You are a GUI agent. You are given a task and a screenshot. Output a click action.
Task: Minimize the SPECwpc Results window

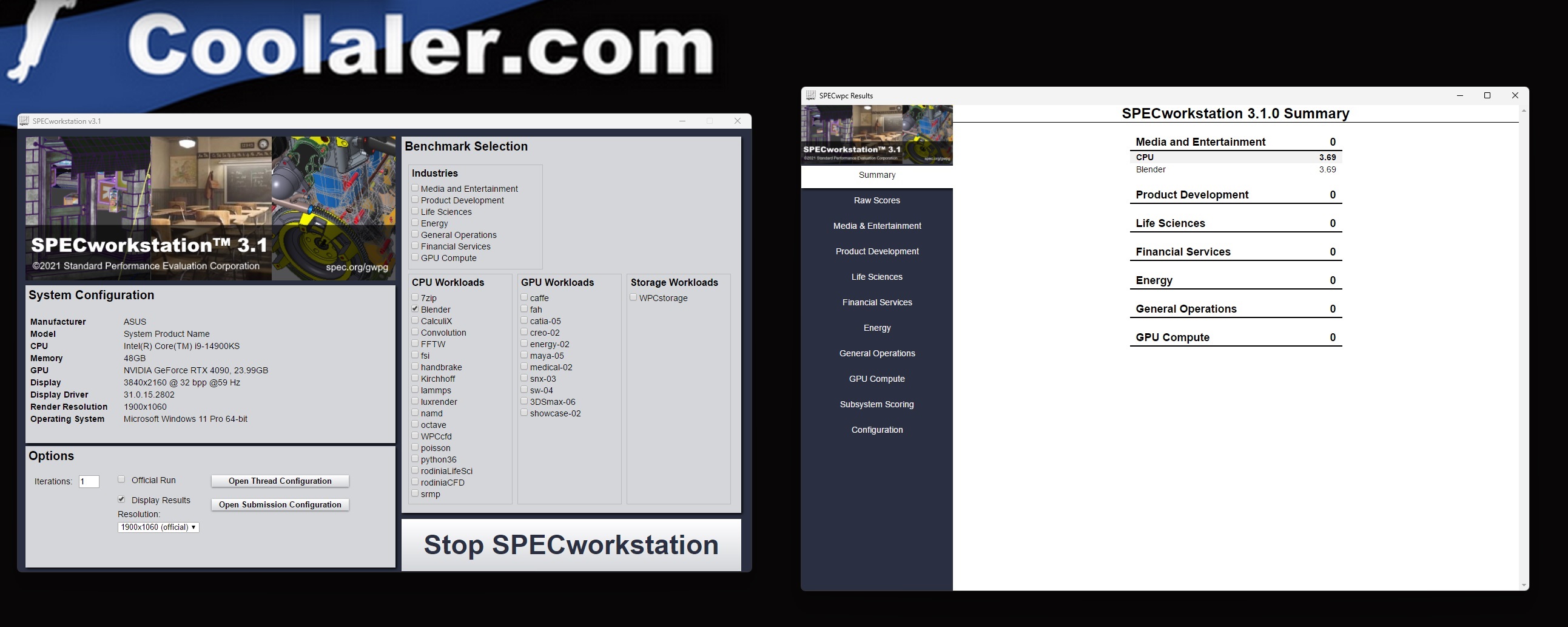[x=1459, y=96]
